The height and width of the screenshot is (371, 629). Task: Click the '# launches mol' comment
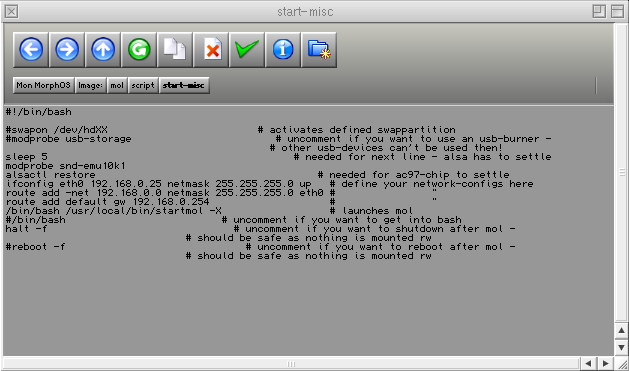371,211
